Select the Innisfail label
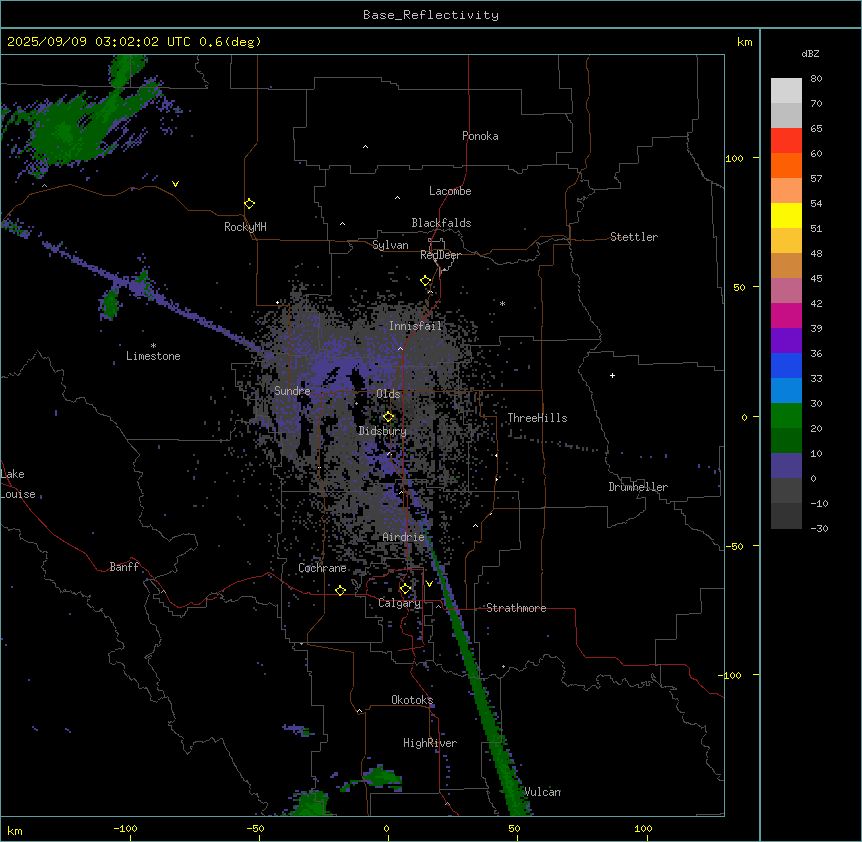The width and height of the screenshot is (862, 842). [415, 326]
